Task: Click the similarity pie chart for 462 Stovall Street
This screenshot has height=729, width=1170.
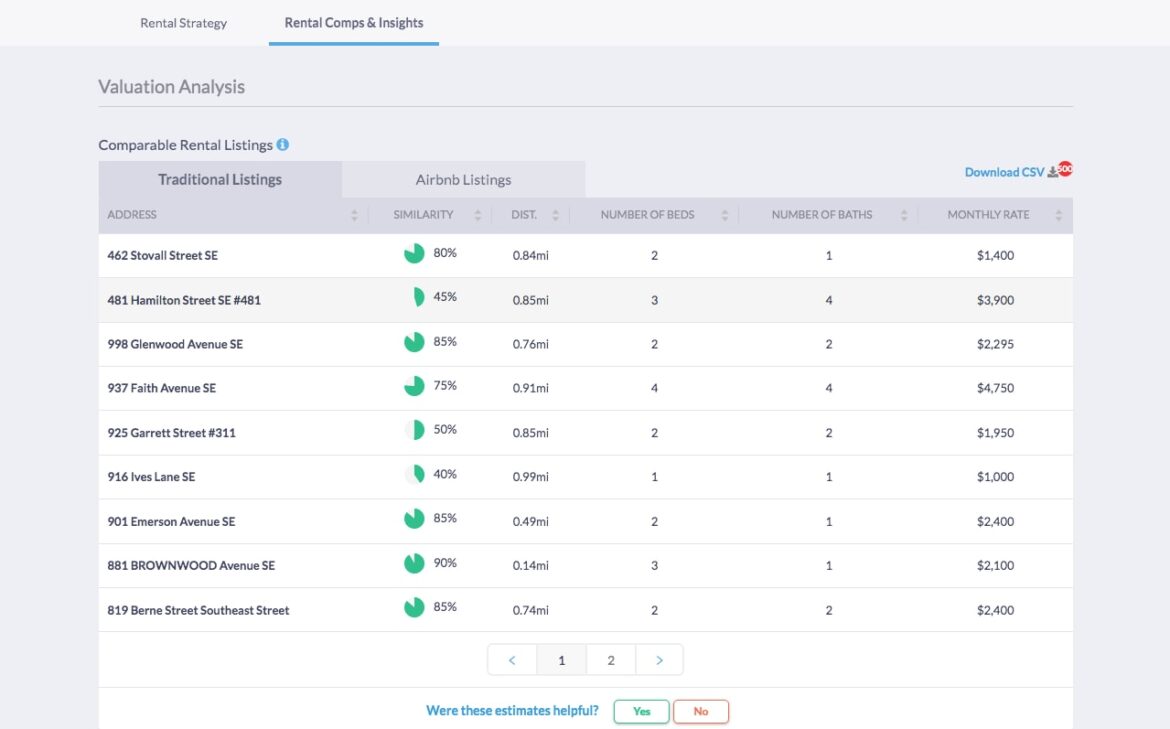Action: coord(414,253)
